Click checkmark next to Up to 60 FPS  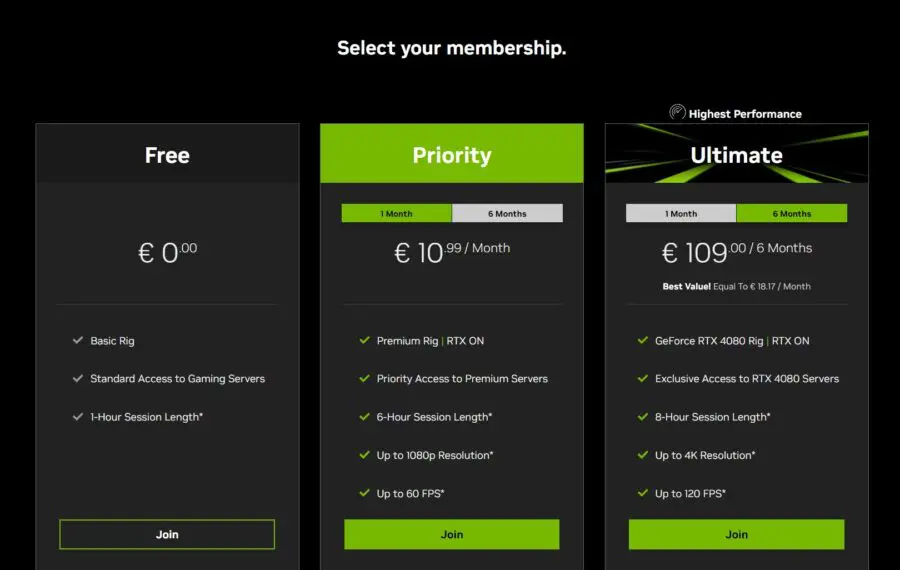point(364,493)
